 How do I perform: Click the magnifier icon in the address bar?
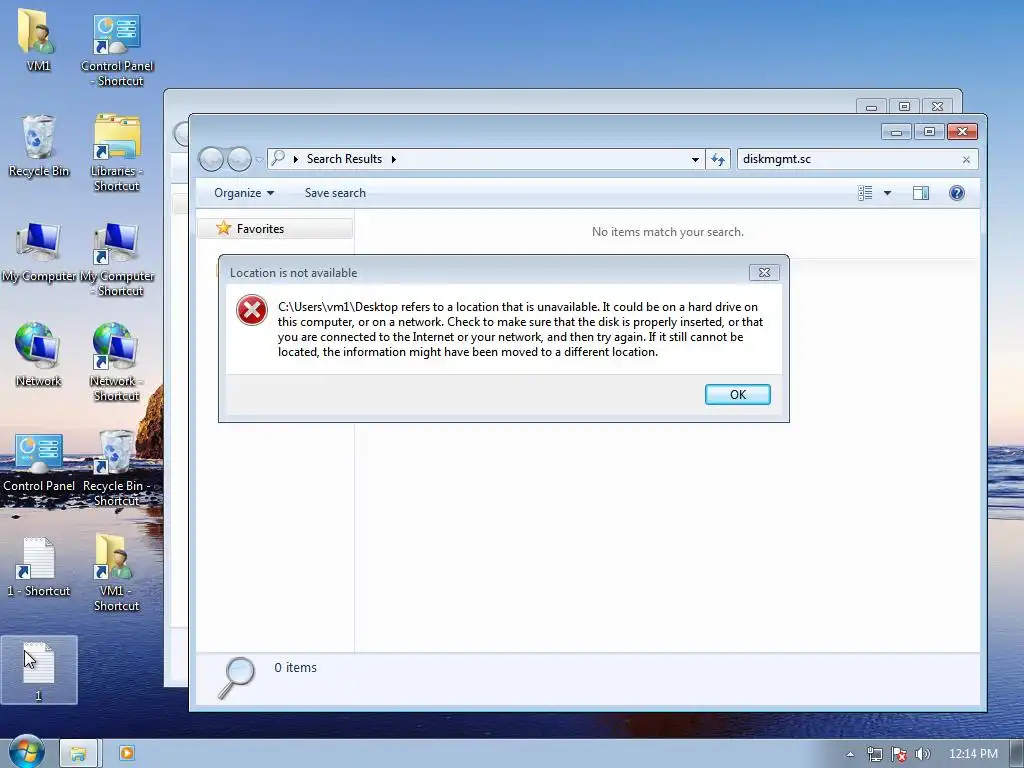point(279,159)
